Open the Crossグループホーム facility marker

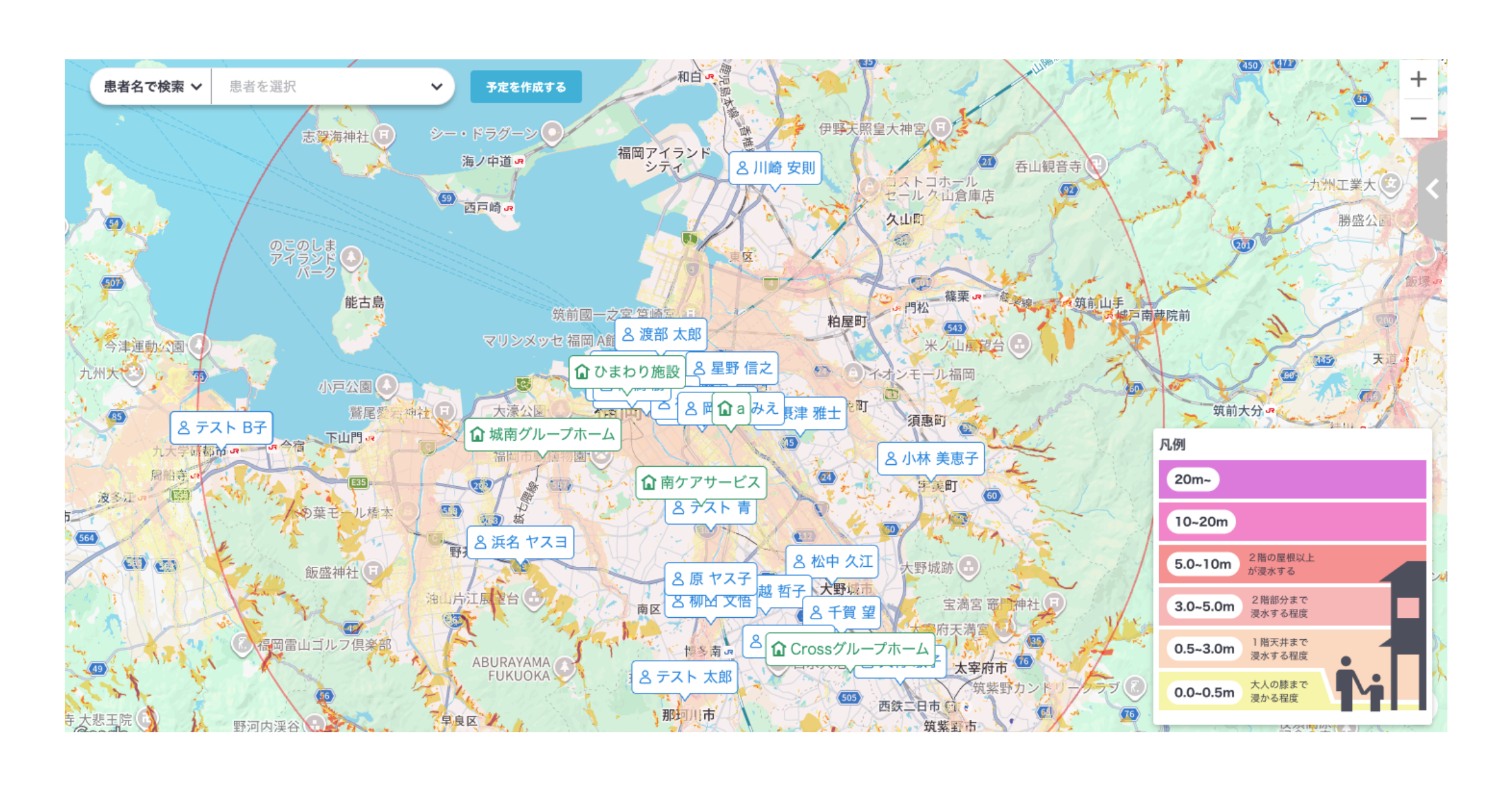pyautogui.click(x=850, y=649)
